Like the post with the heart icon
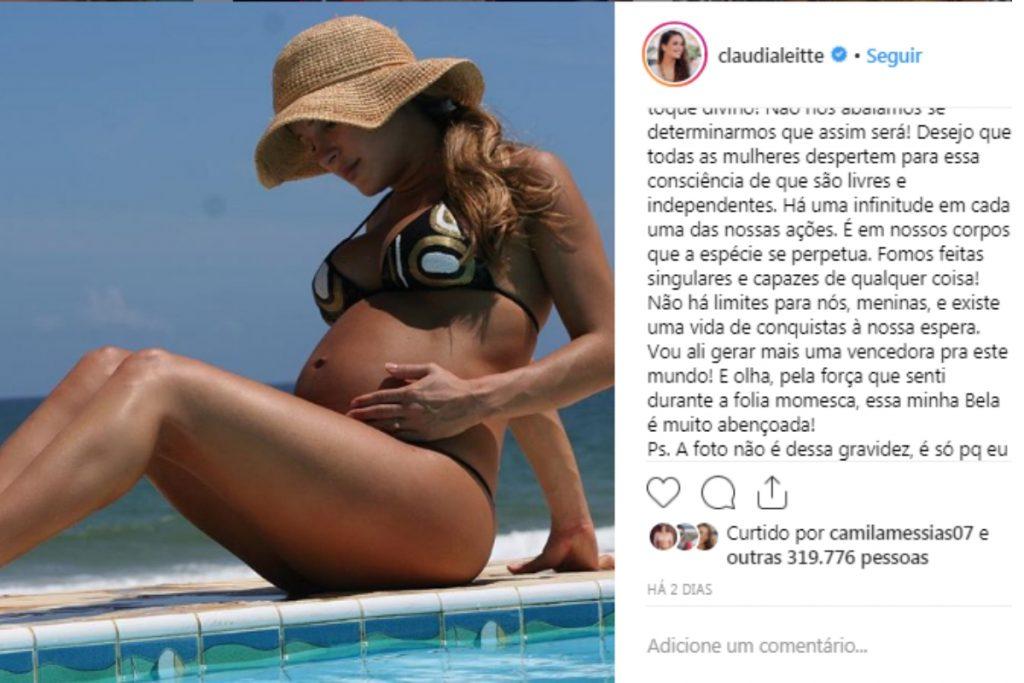The width and height of the screenshot is (1024, 683). [663, 492]
